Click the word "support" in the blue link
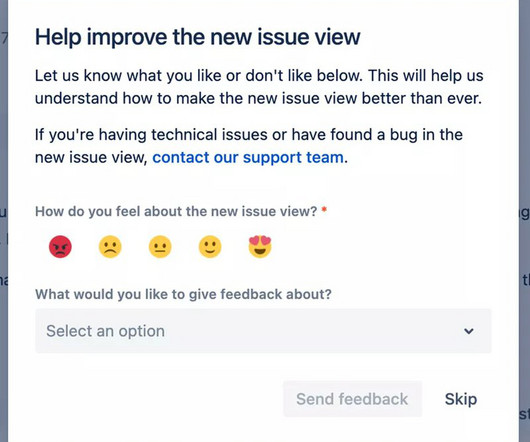 tap(272, 158)
